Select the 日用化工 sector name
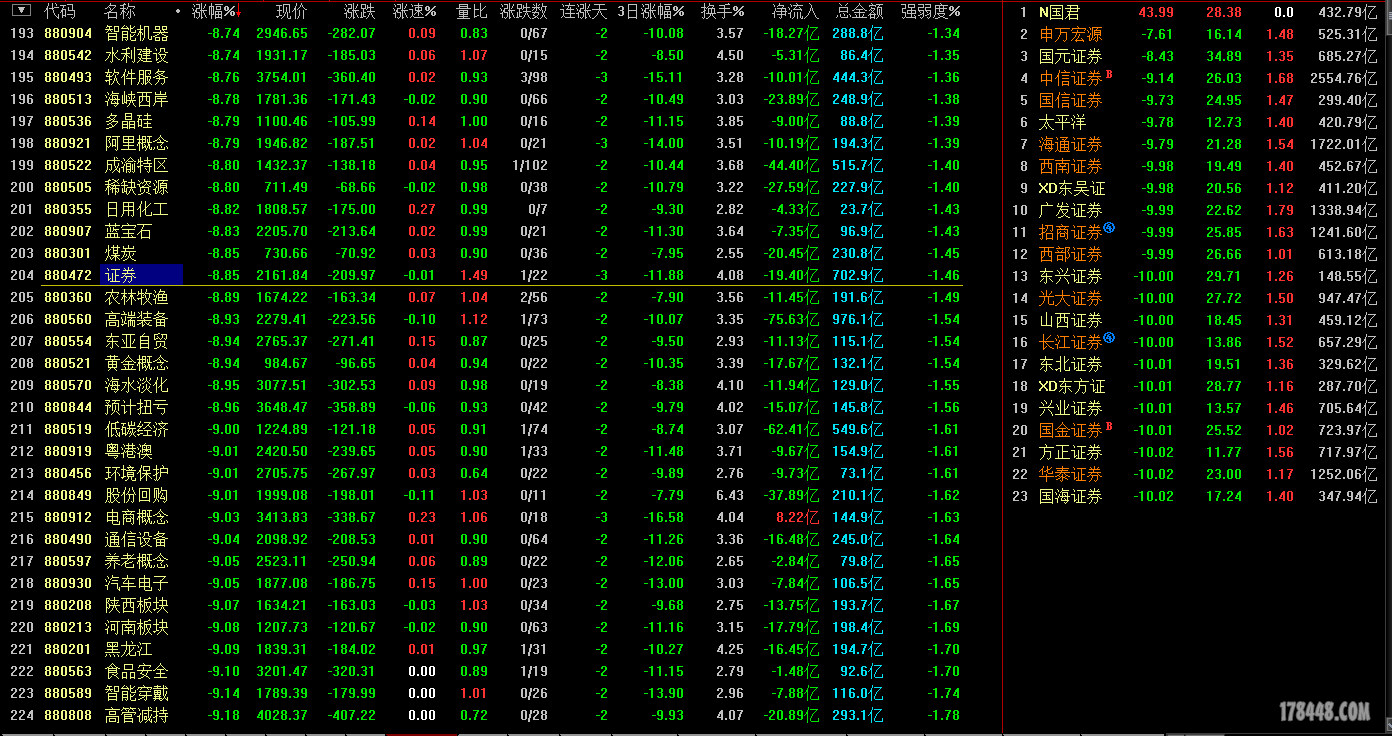 137,209
